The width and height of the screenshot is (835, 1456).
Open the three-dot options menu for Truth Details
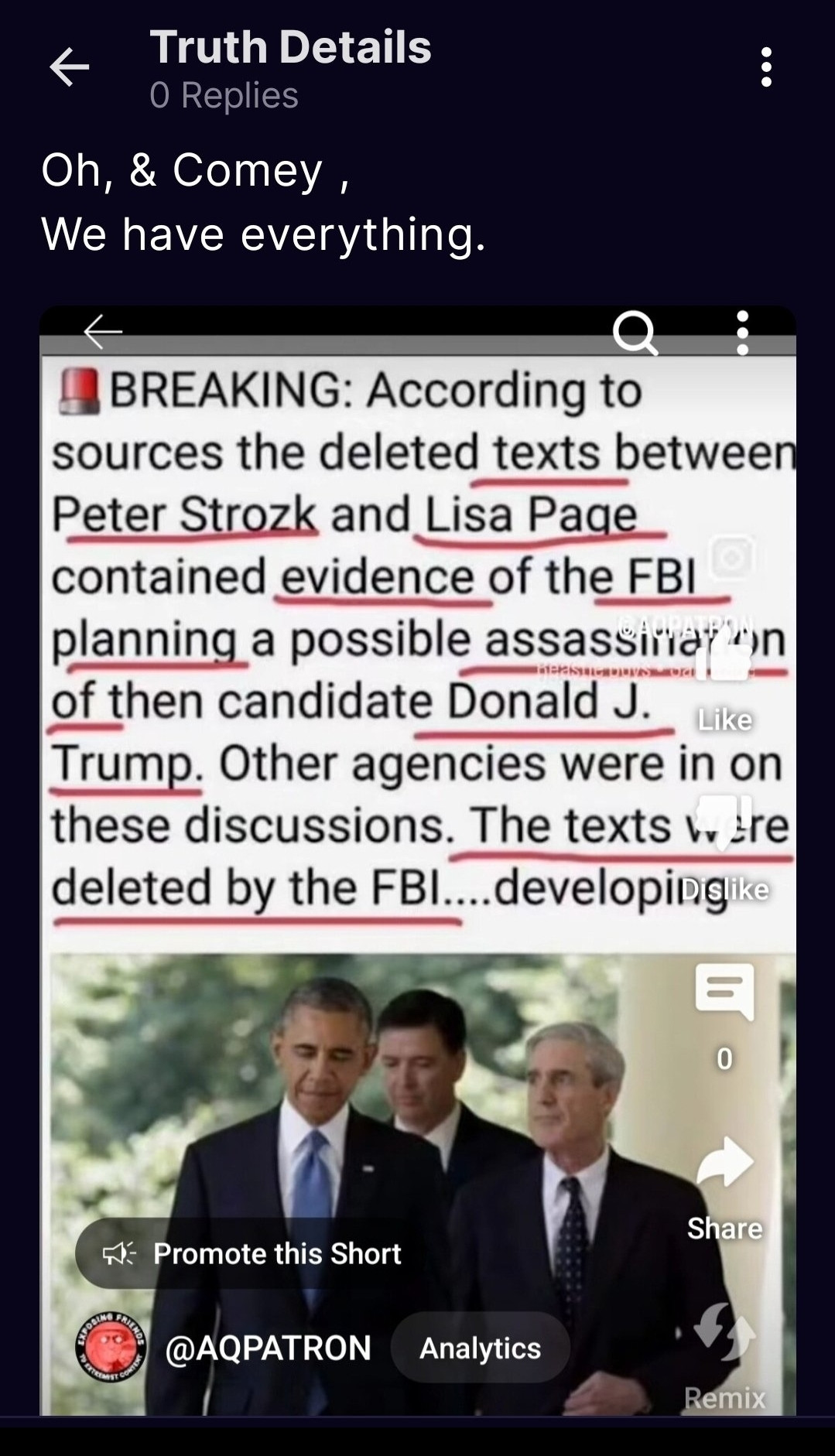[x=766, y=67]
